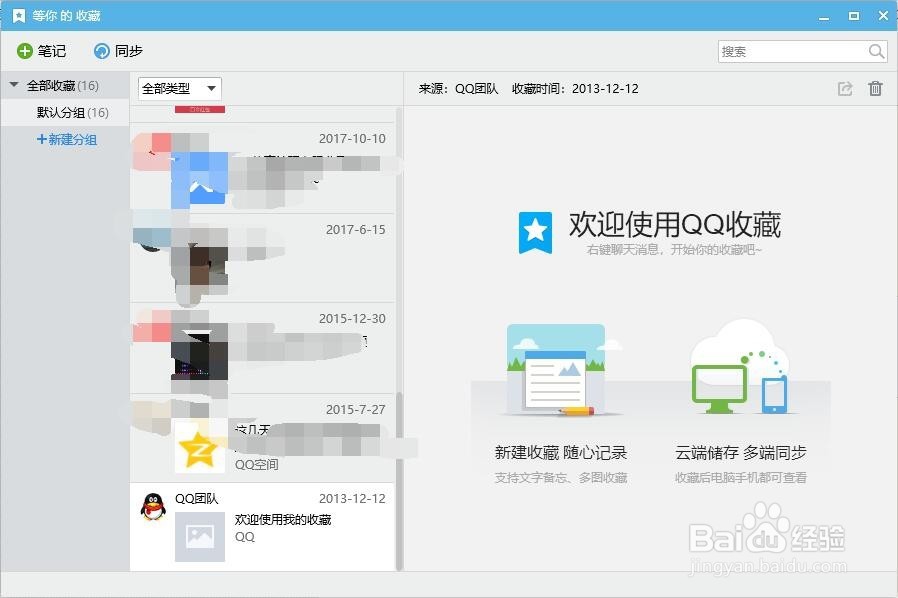Image resolution: width=898 pixels, height=598 pixels.
Task: Click the QQ penguin avatar
Action: coord(153,506)
